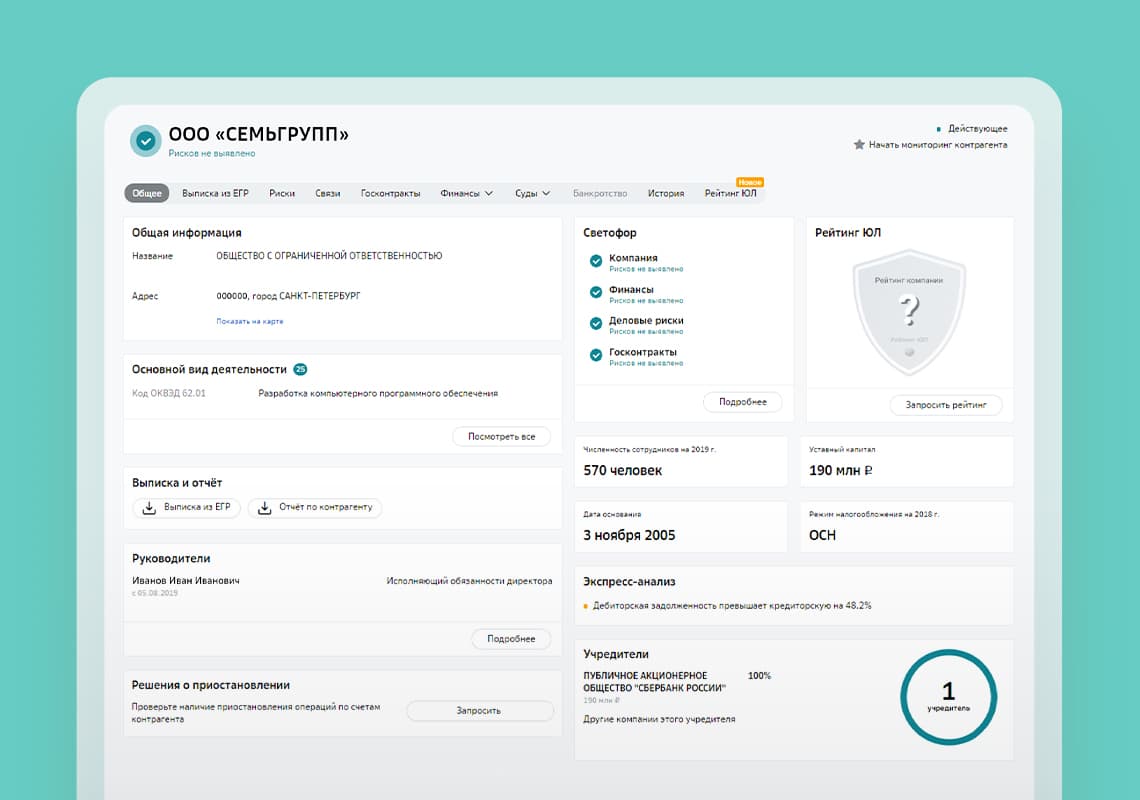Click Исполняющий обязанности директора text

[469, 581]
